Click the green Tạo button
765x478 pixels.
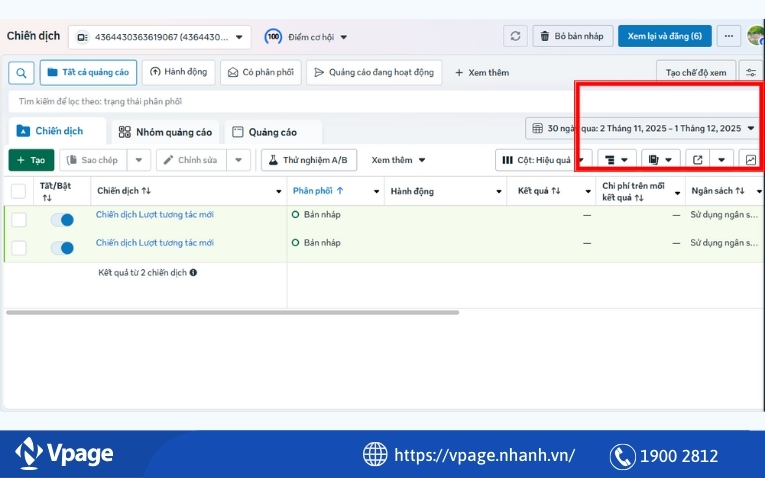[x=31, y=160]
